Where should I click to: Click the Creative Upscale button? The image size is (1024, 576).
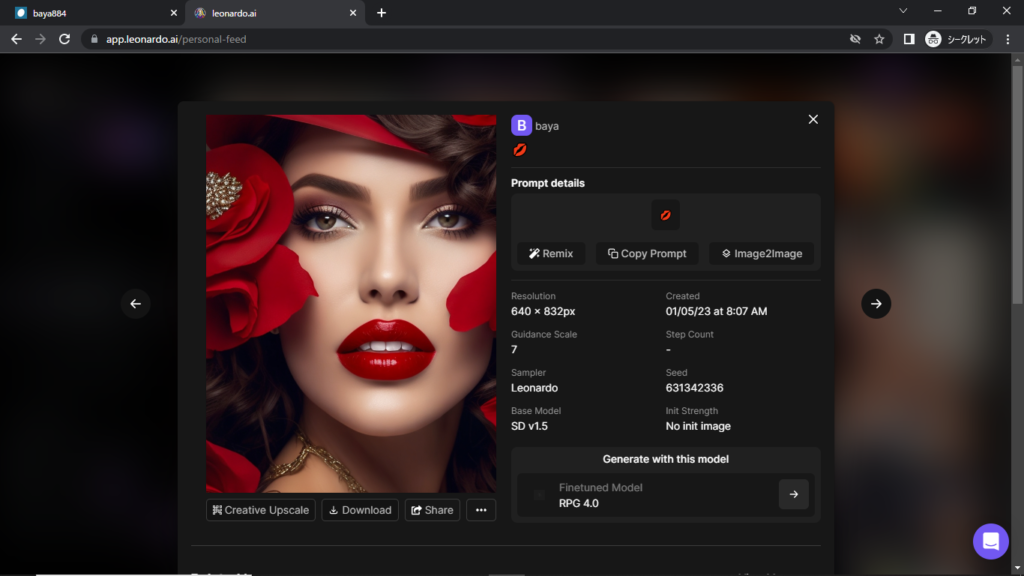[x=261, y=510]
